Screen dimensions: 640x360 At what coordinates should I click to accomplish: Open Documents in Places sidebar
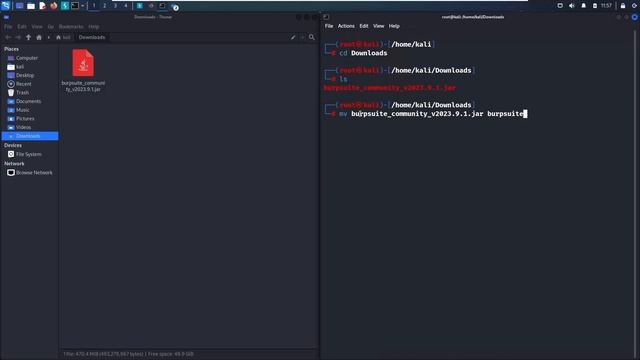[30, 101]
